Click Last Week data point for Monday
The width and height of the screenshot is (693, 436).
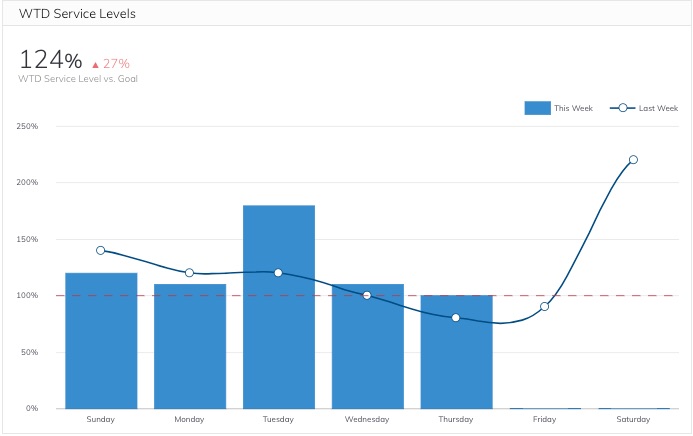190,273
